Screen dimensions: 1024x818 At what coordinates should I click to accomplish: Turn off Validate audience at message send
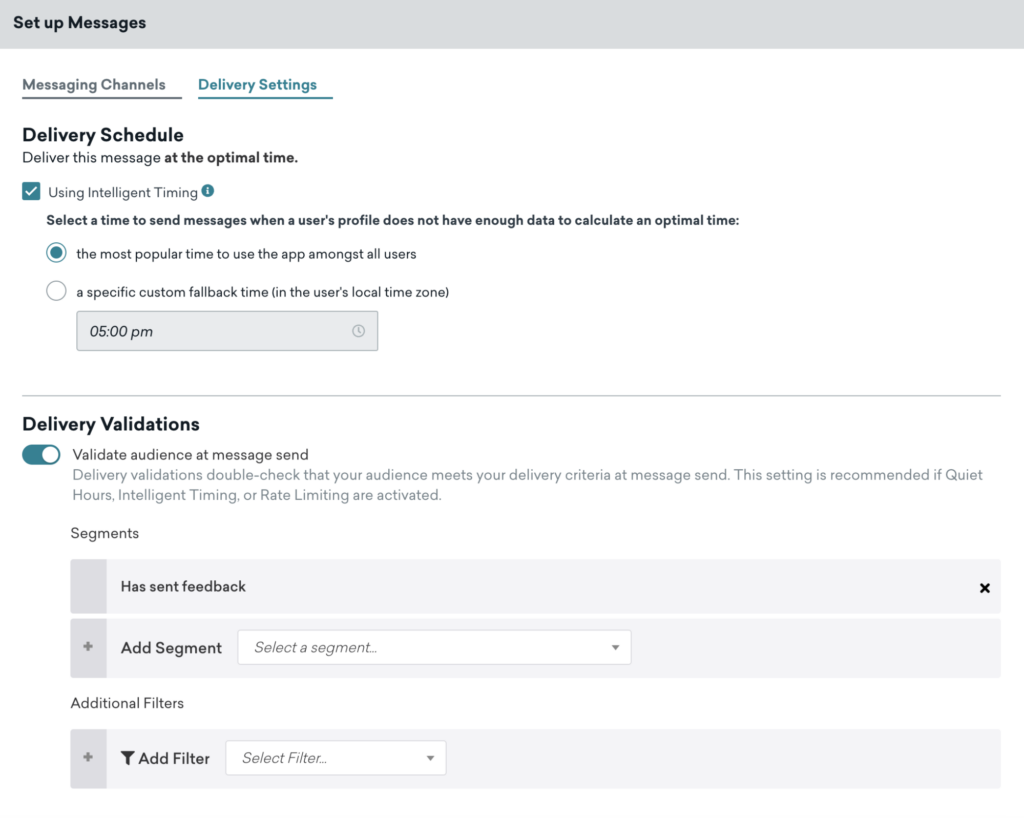click(x=41, y=455)
